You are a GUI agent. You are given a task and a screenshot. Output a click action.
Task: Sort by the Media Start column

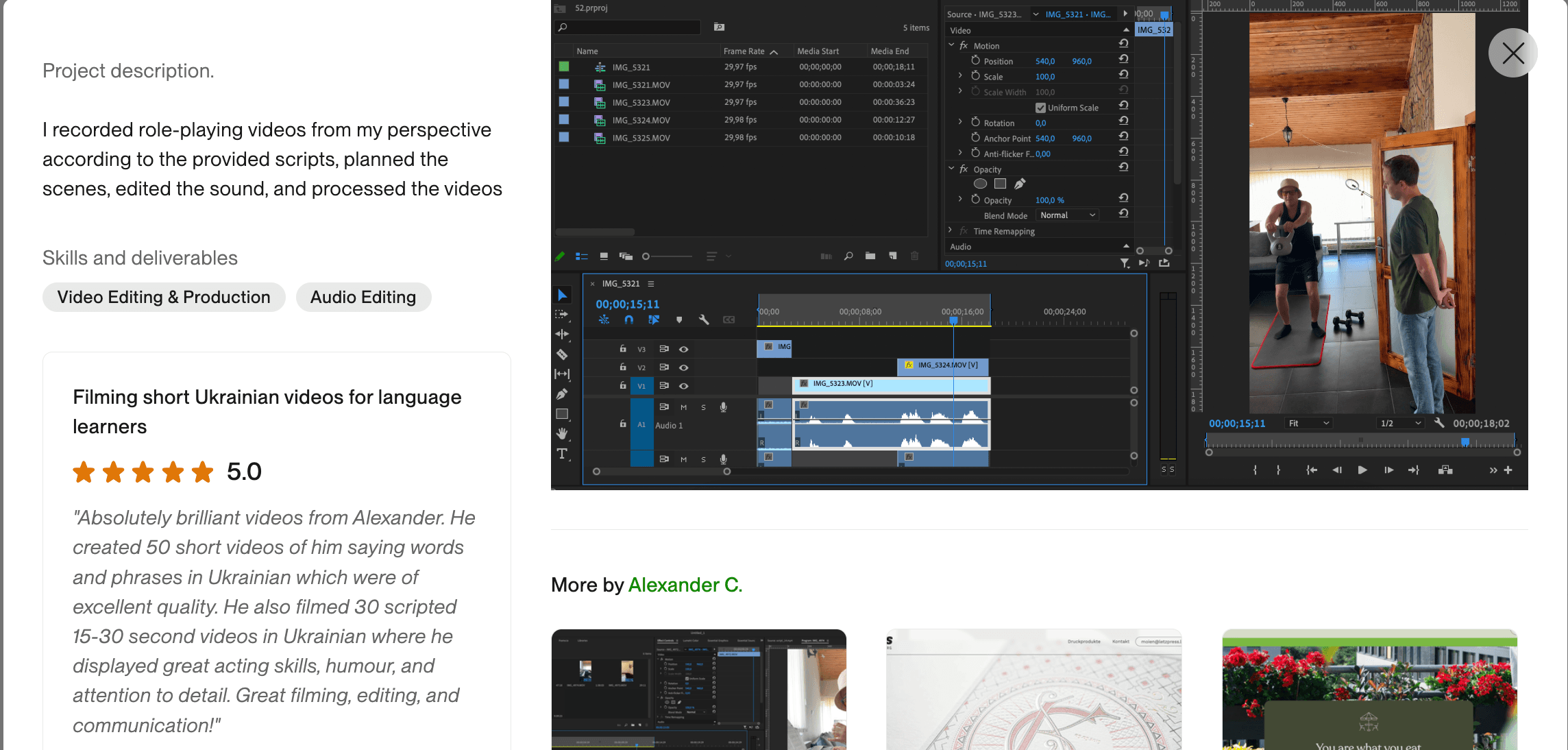point(818,51)
